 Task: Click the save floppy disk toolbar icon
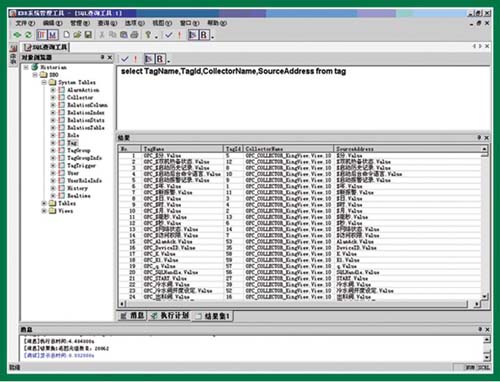88,35
